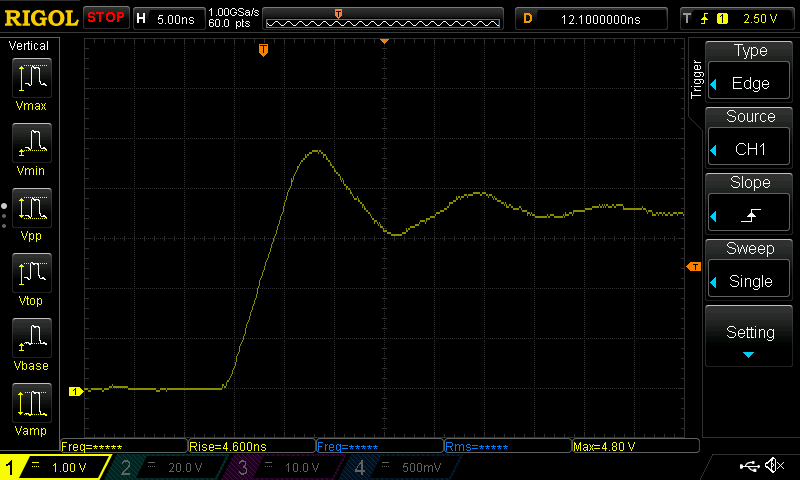Screen dimensions: 800x480
Task: Click the orange trigger level marker on right edge
Action: click(692, 266)
